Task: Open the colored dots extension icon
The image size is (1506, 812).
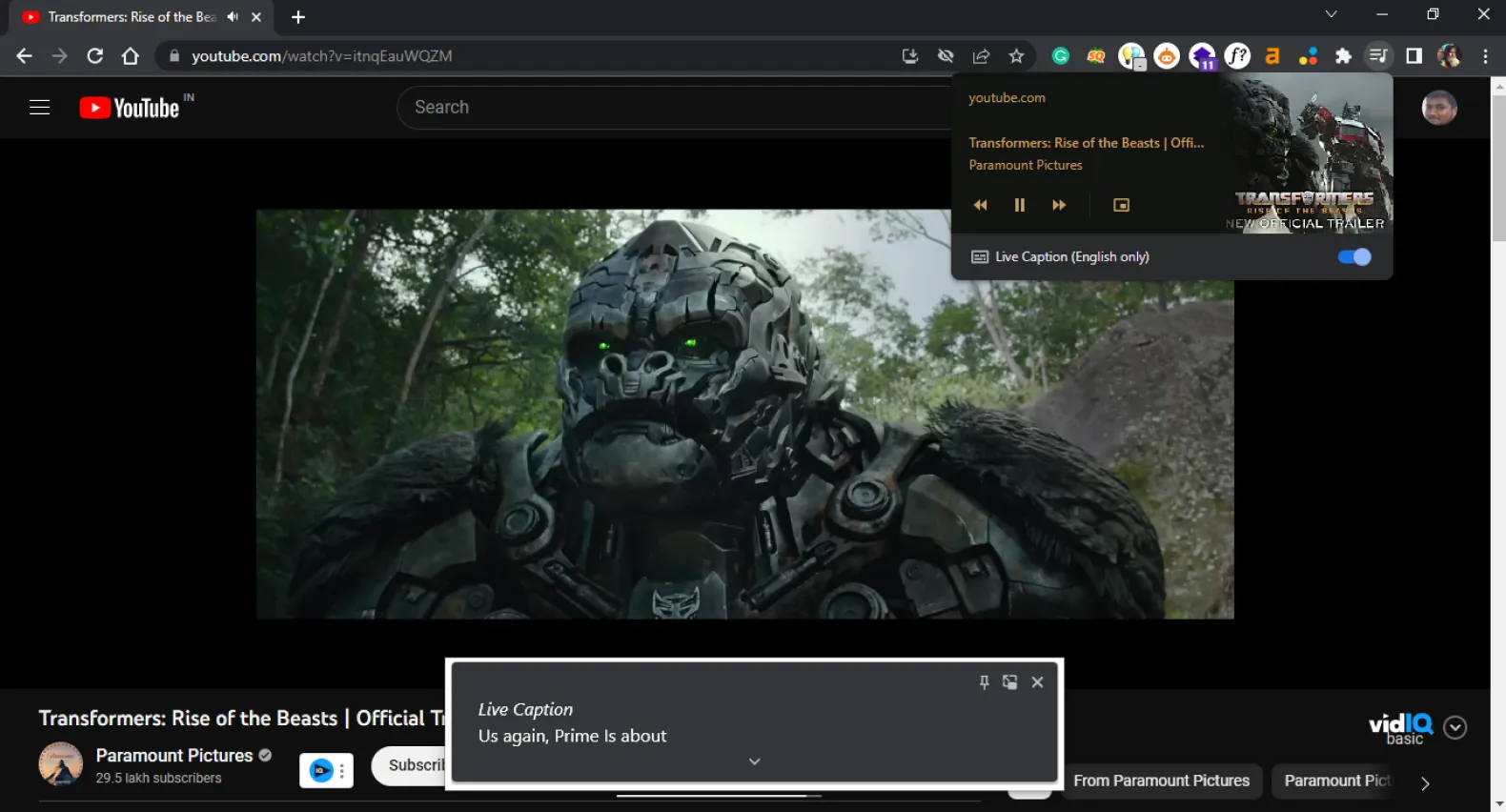Action: click(1309, 56)
